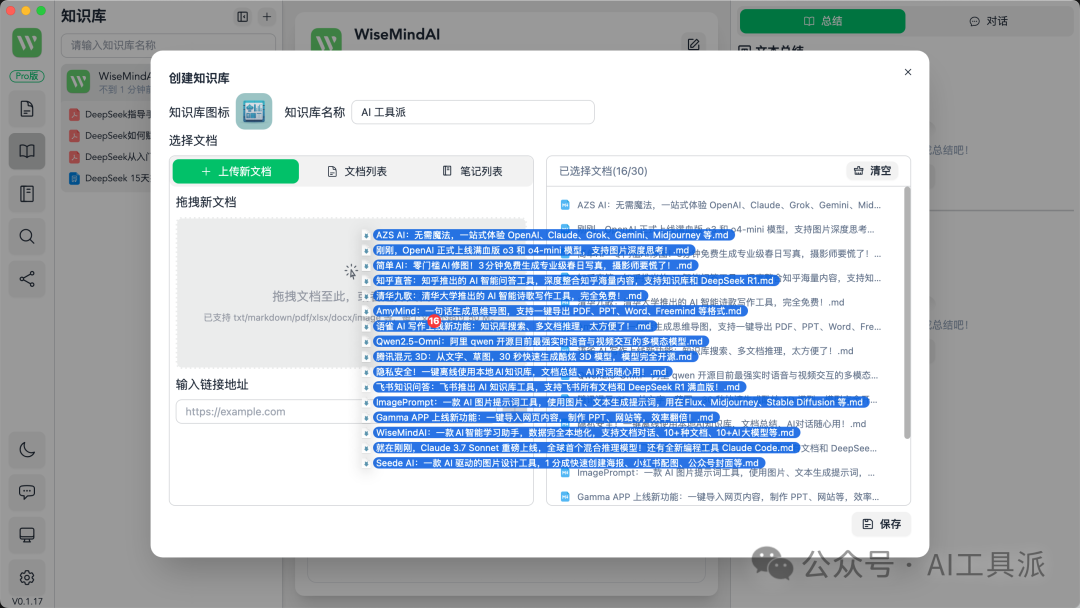This screenshot has width=1080, height=608.
Task: Add a new knowledge base with plus icon
Action: [x=267, y=17]
